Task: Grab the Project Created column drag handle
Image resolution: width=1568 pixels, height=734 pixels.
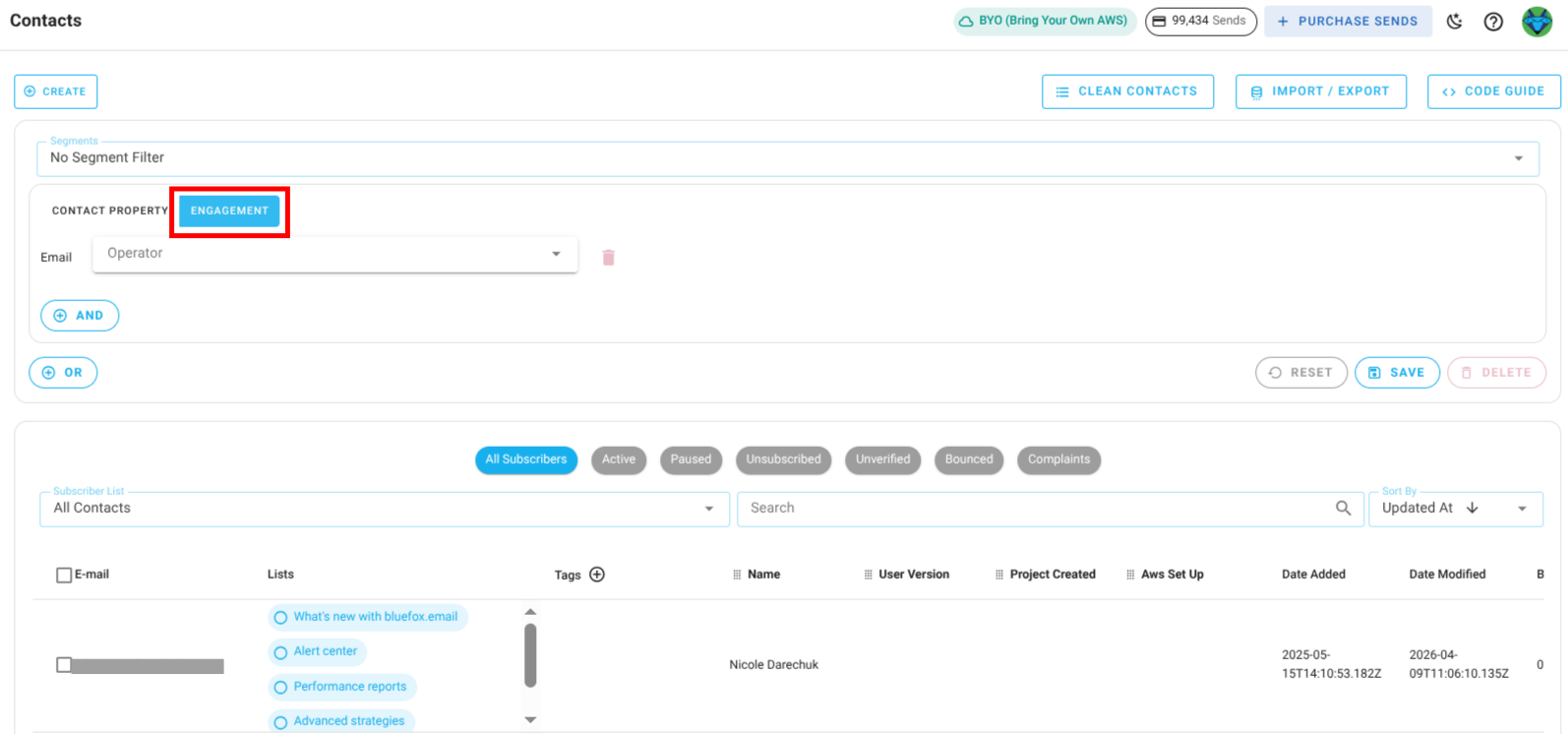Action: [x=999, y=575]
